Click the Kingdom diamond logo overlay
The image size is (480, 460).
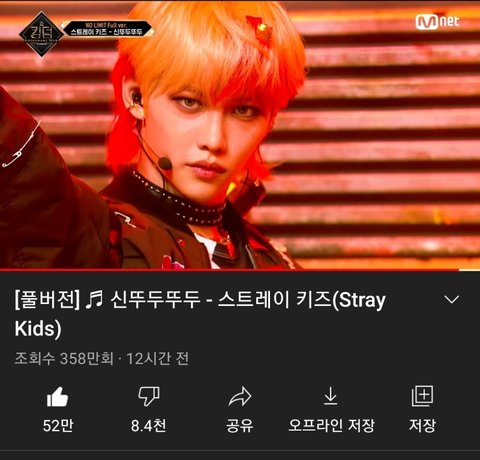41,34
